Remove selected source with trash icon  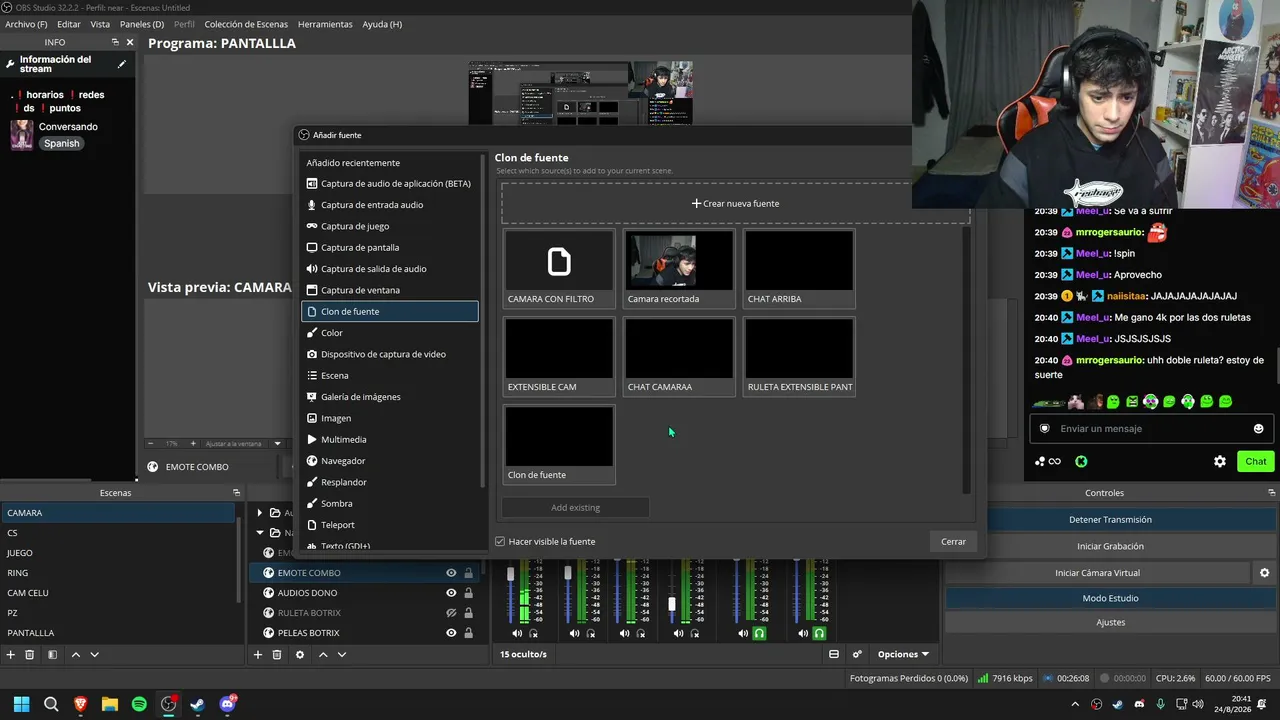coord(277,655)
